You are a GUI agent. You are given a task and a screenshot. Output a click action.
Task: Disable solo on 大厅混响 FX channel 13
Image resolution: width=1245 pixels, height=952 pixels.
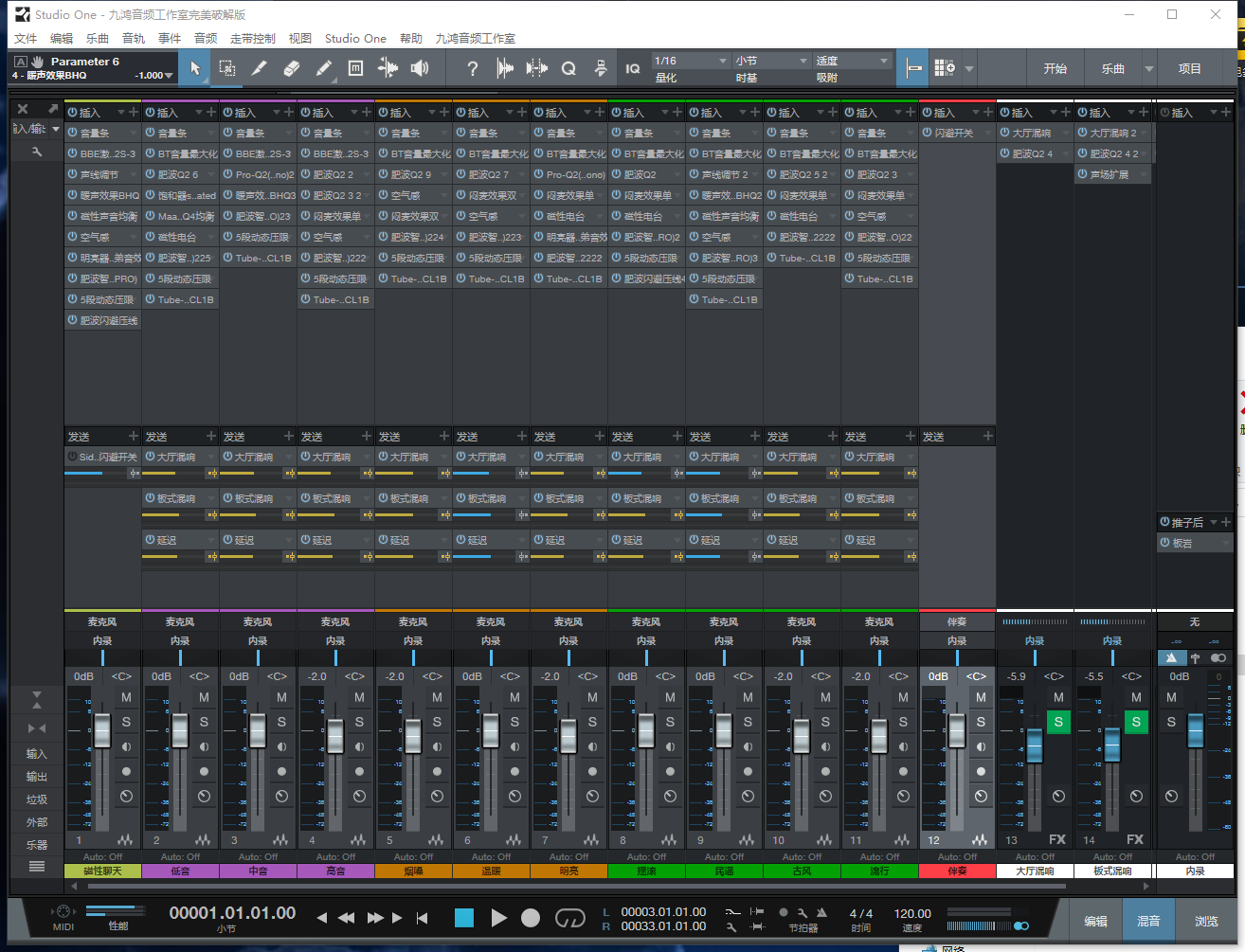[x=1058, y=722]
